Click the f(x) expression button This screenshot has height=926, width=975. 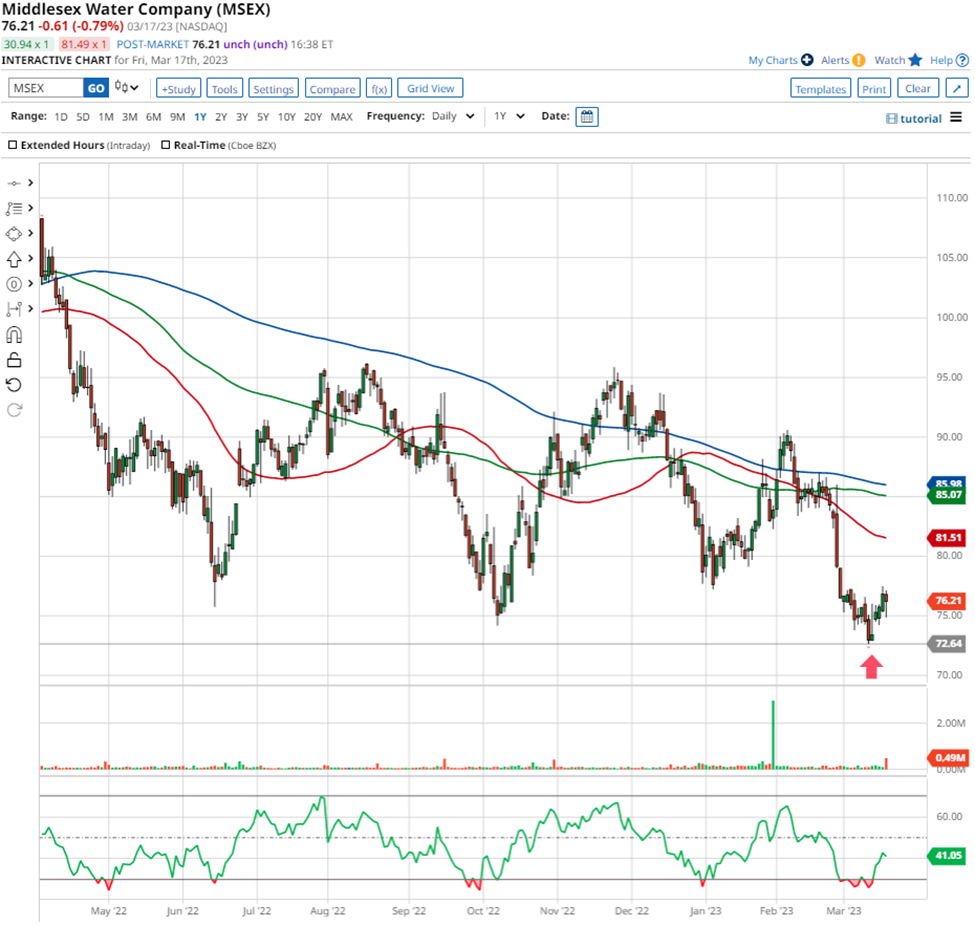pyautogui.click(x=379, y=88)
